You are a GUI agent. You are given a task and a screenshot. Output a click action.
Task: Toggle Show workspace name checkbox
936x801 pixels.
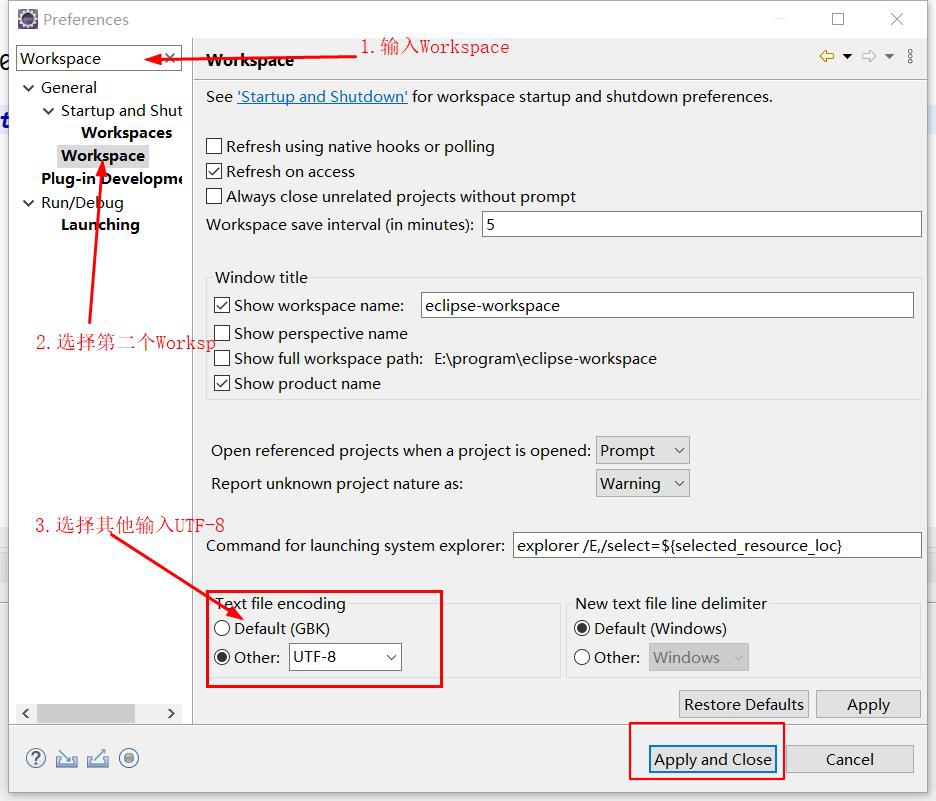coord(221,306)
